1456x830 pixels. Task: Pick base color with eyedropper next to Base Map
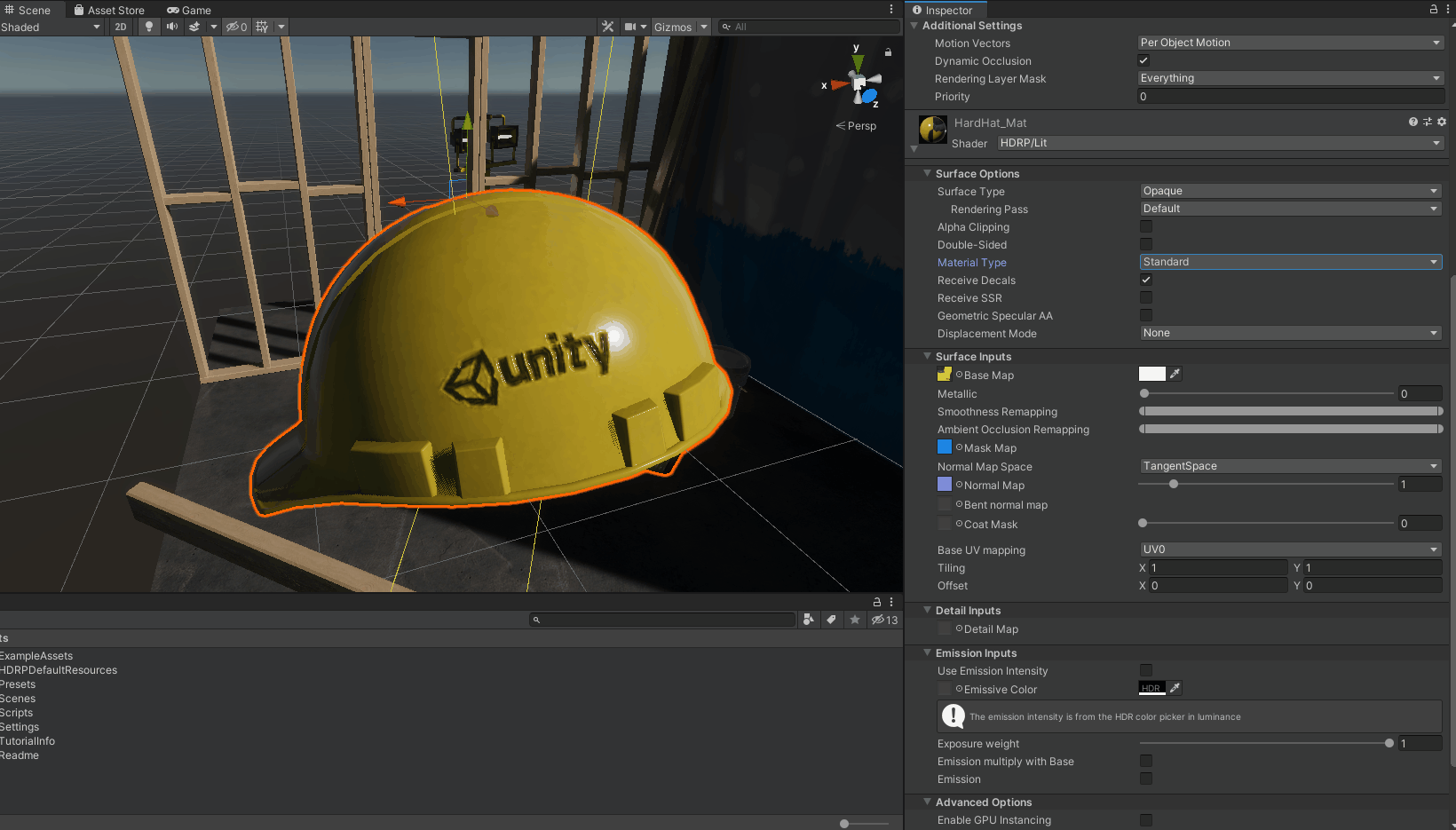tap(1175, 374)
